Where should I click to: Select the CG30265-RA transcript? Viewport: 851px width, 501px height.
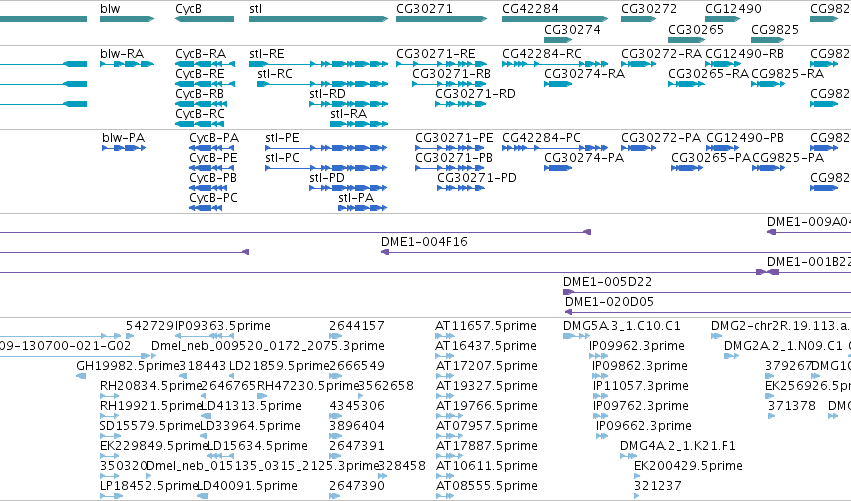pyautogui.click(x=687, y=84)
